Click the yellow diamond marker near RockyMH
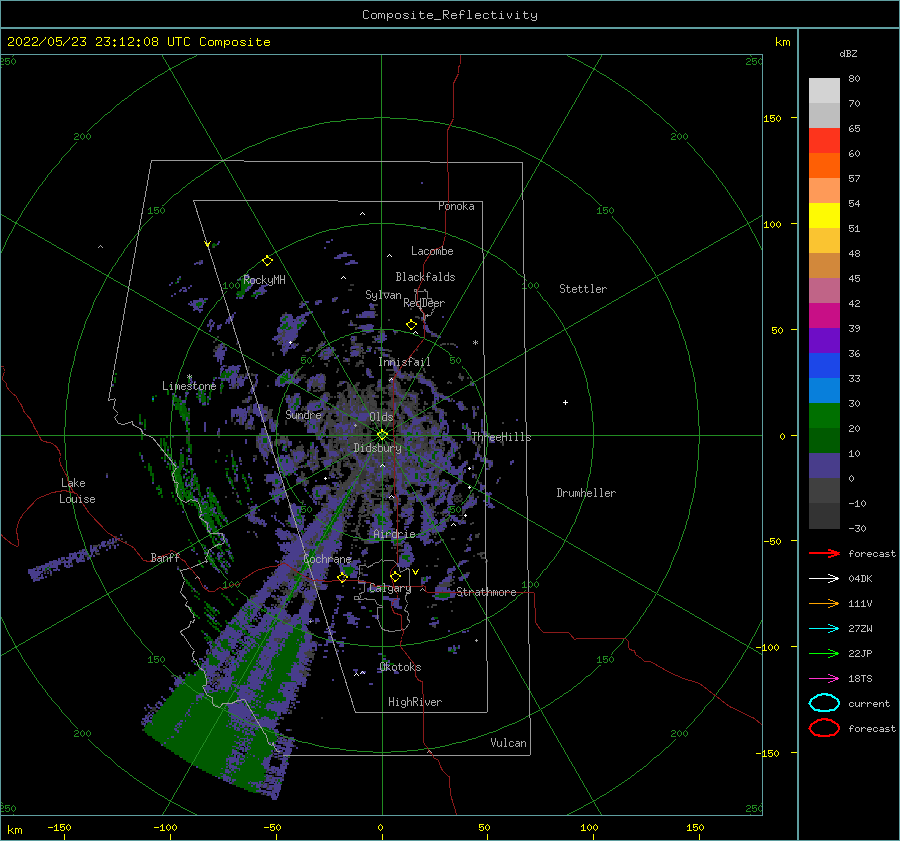Viewport: 900px width, 841px height. tap(267, 261)
